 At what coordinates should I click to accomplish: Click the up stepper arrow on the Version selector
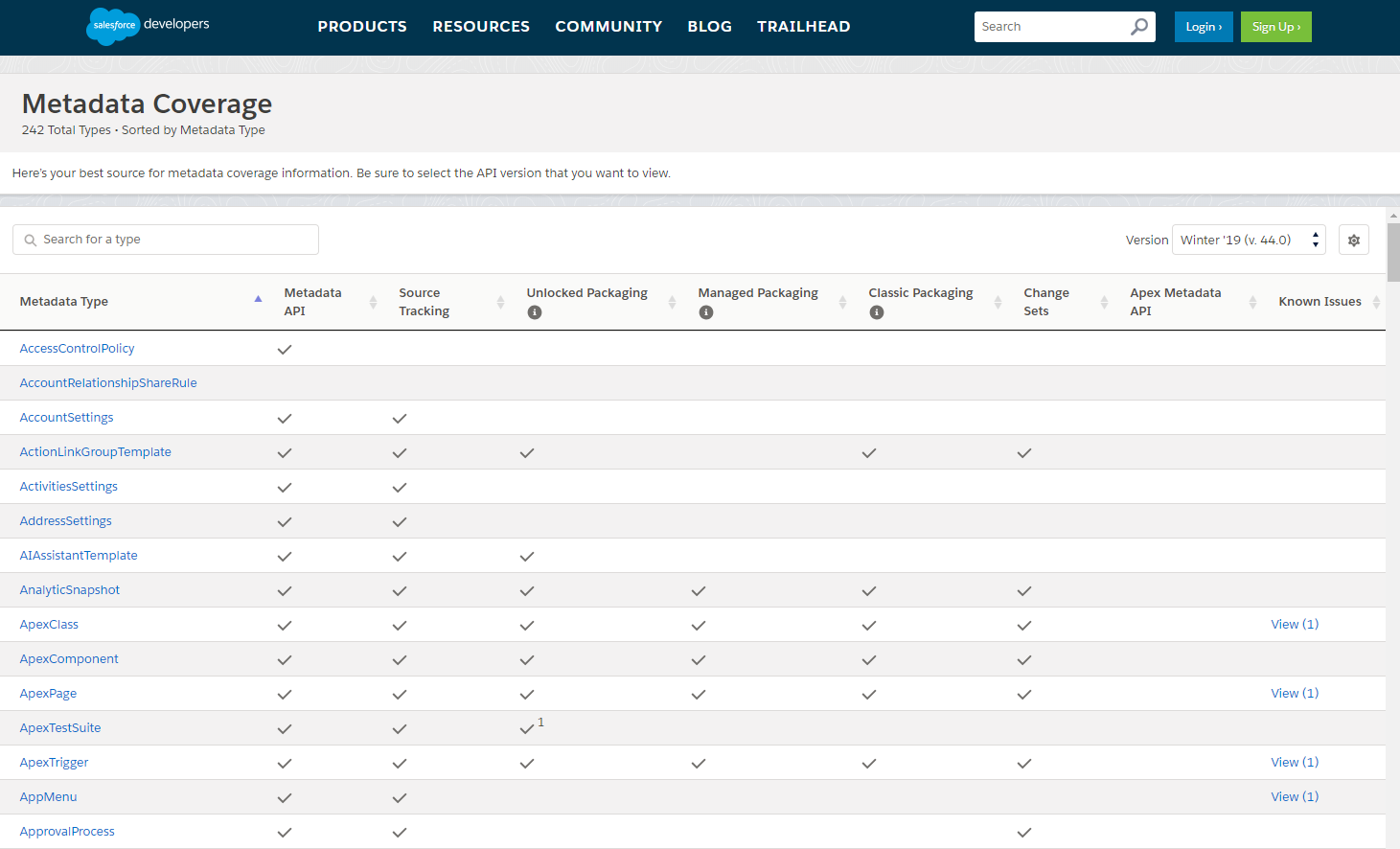tap(1314, 235)
